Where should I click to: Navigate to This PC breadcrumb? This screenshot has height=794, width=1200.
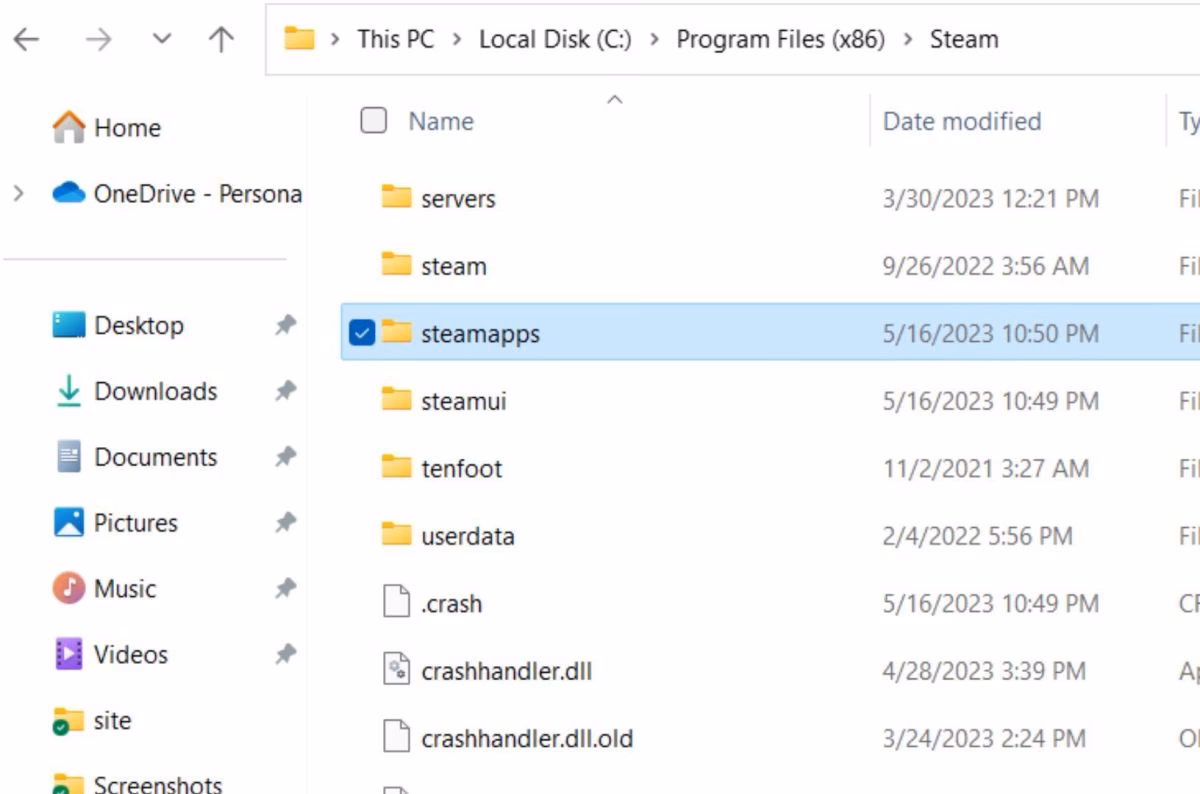tap(395, 39)
